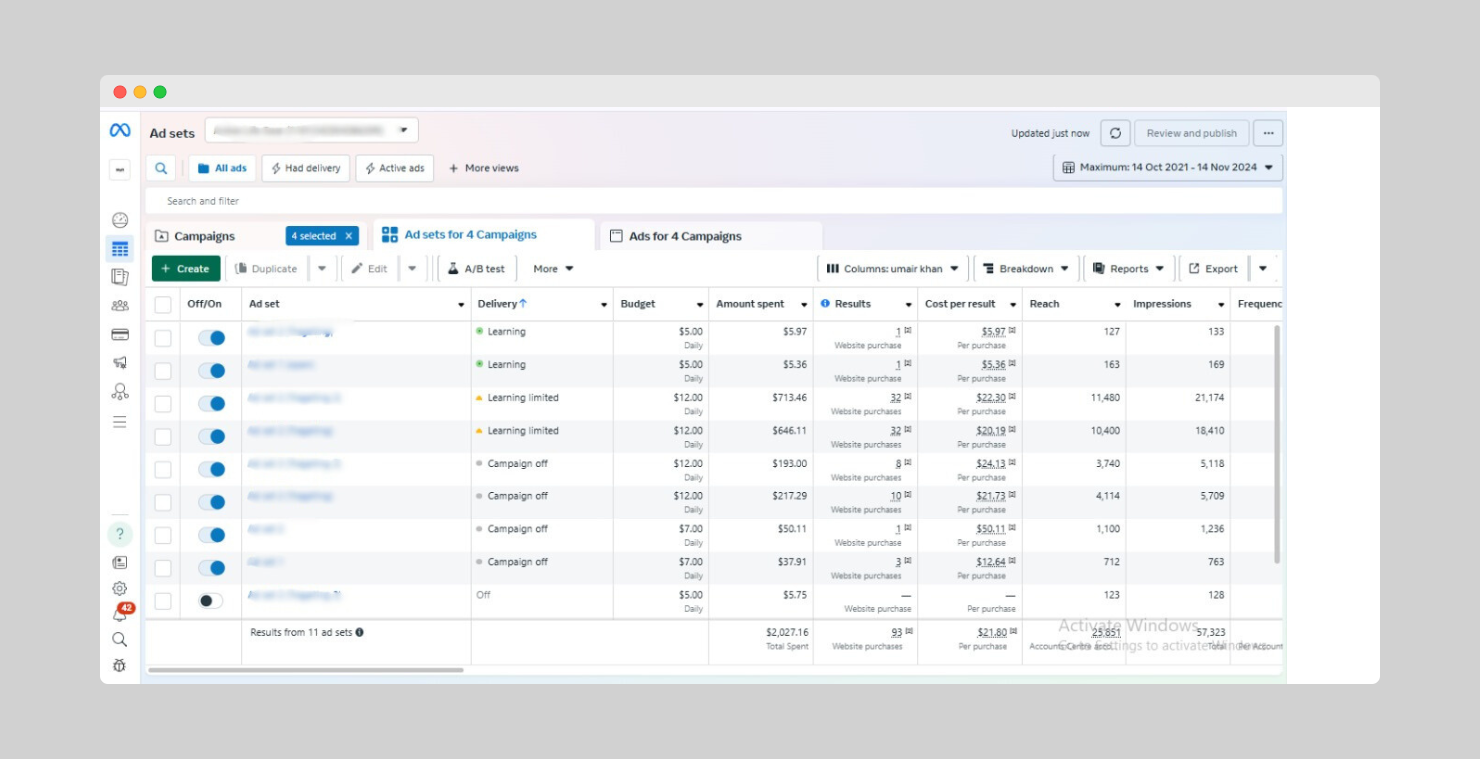Screen dimensions: 1480x759
Task: Open the date range Maximum 14 Oct 2021 dropdown
Action: (x=1168, y=168)
